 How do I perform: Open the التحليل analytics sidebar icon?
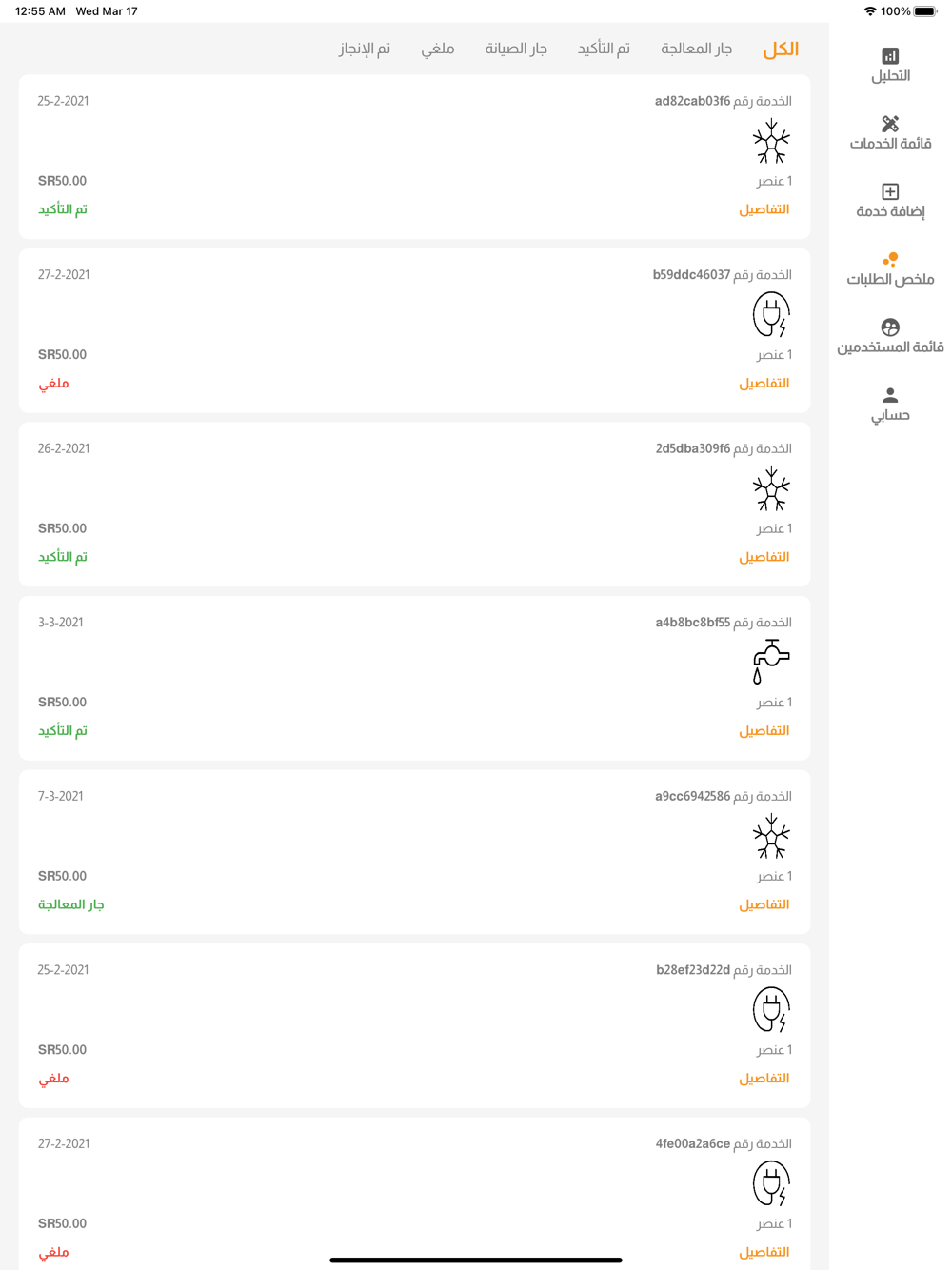pos(890,56)
